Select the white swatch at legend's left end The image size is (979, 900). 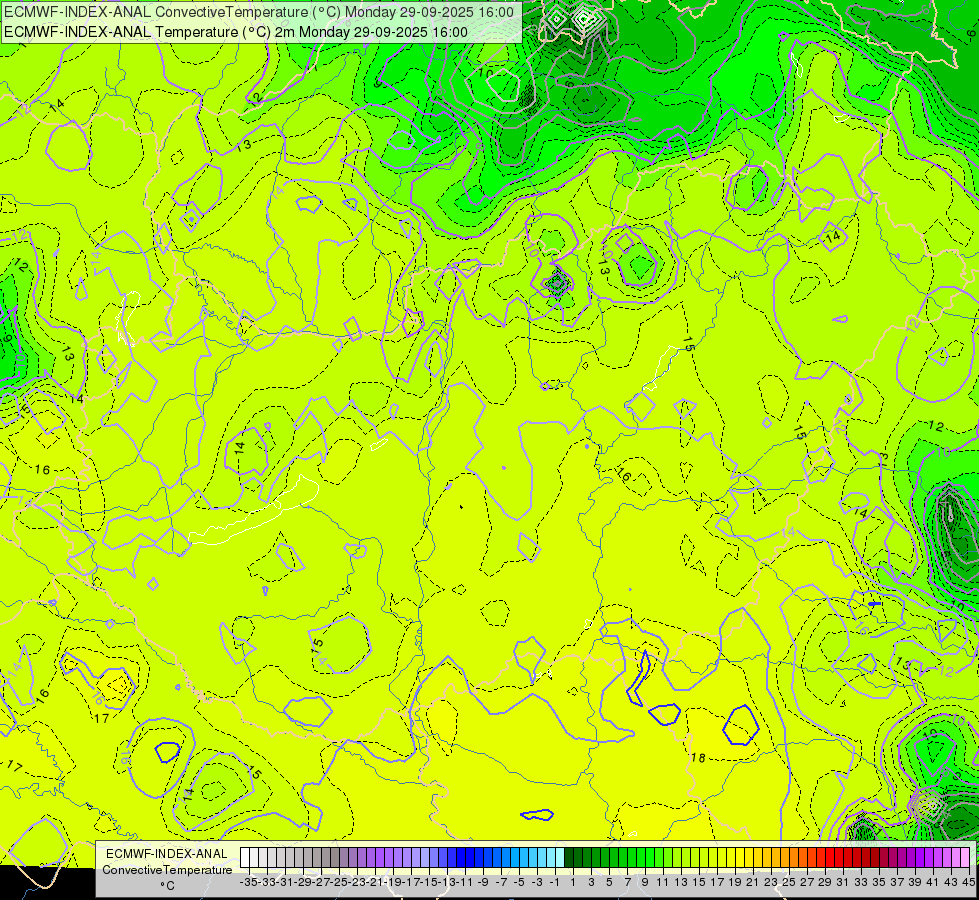click(x=245, y=858)
